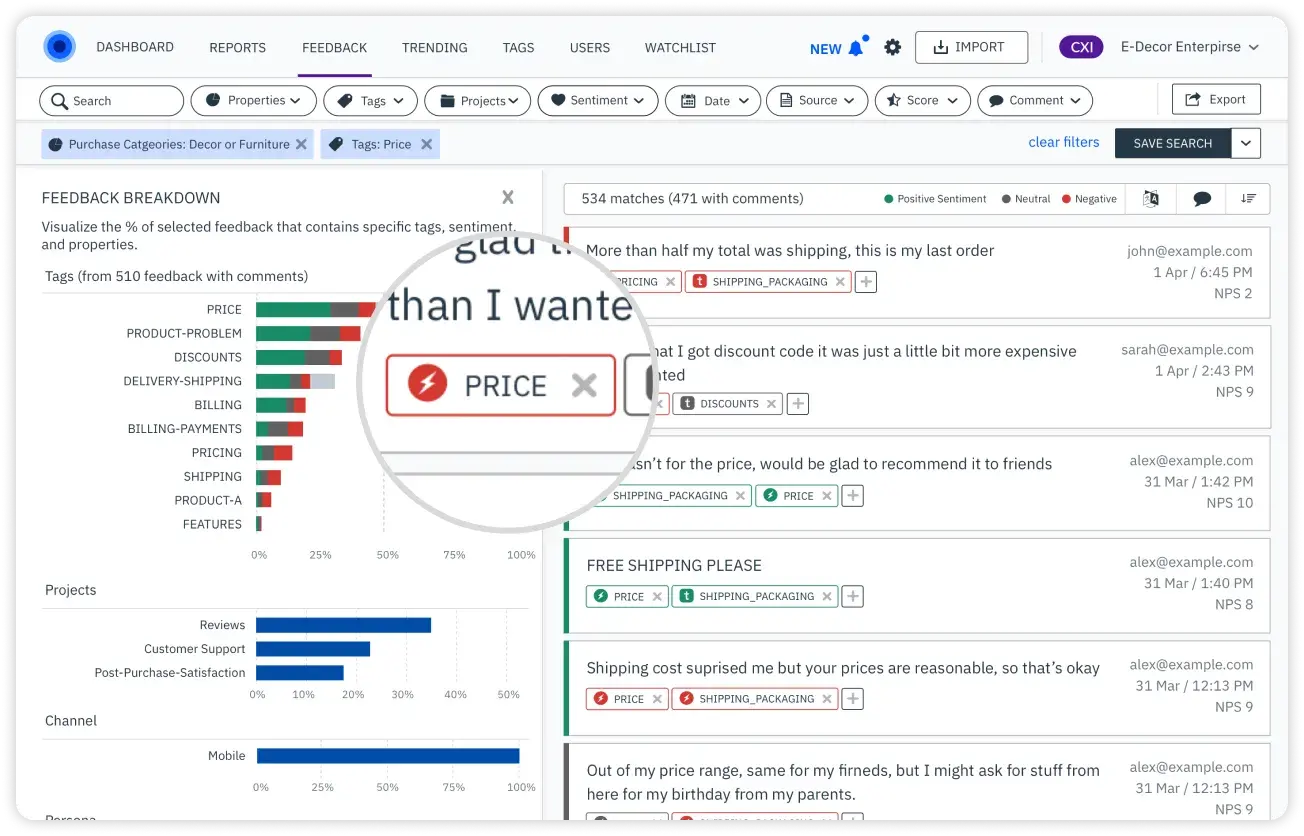
Task: Go to the Dashboard tab
Action: pos(135,47)
